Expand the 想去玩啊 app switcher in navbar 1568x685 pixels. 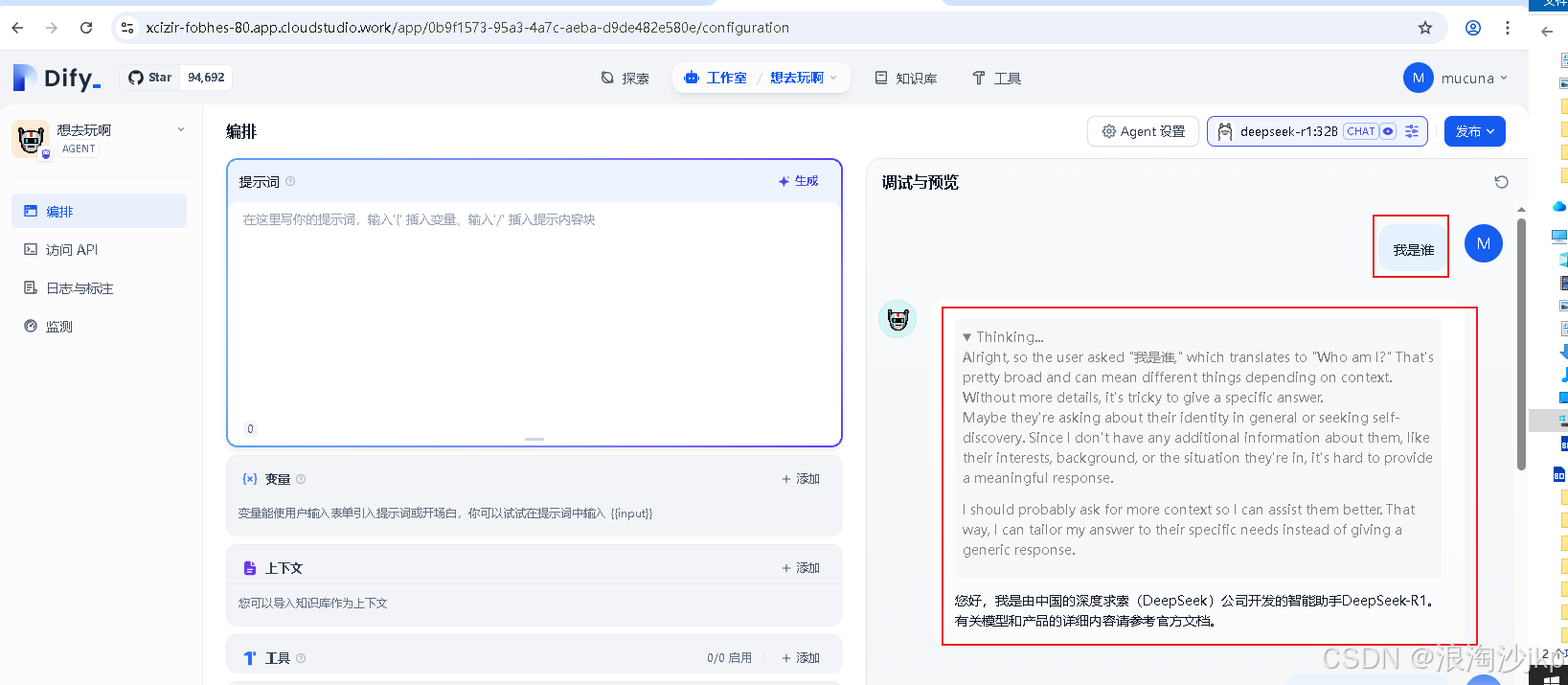pyautogui.click(x=804, y=78)
